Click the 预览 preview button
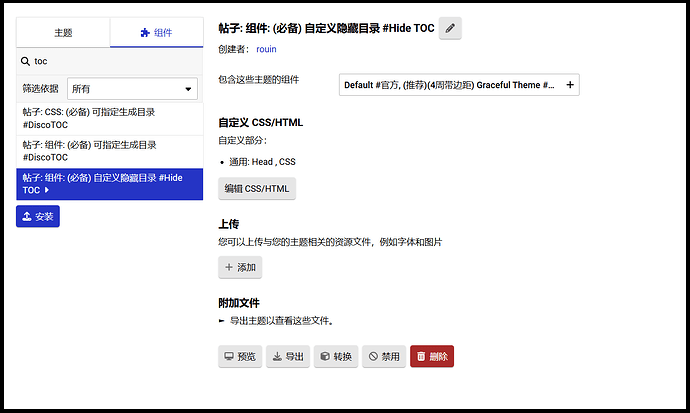The image size is (690, 413). click(x=240, y=356)
